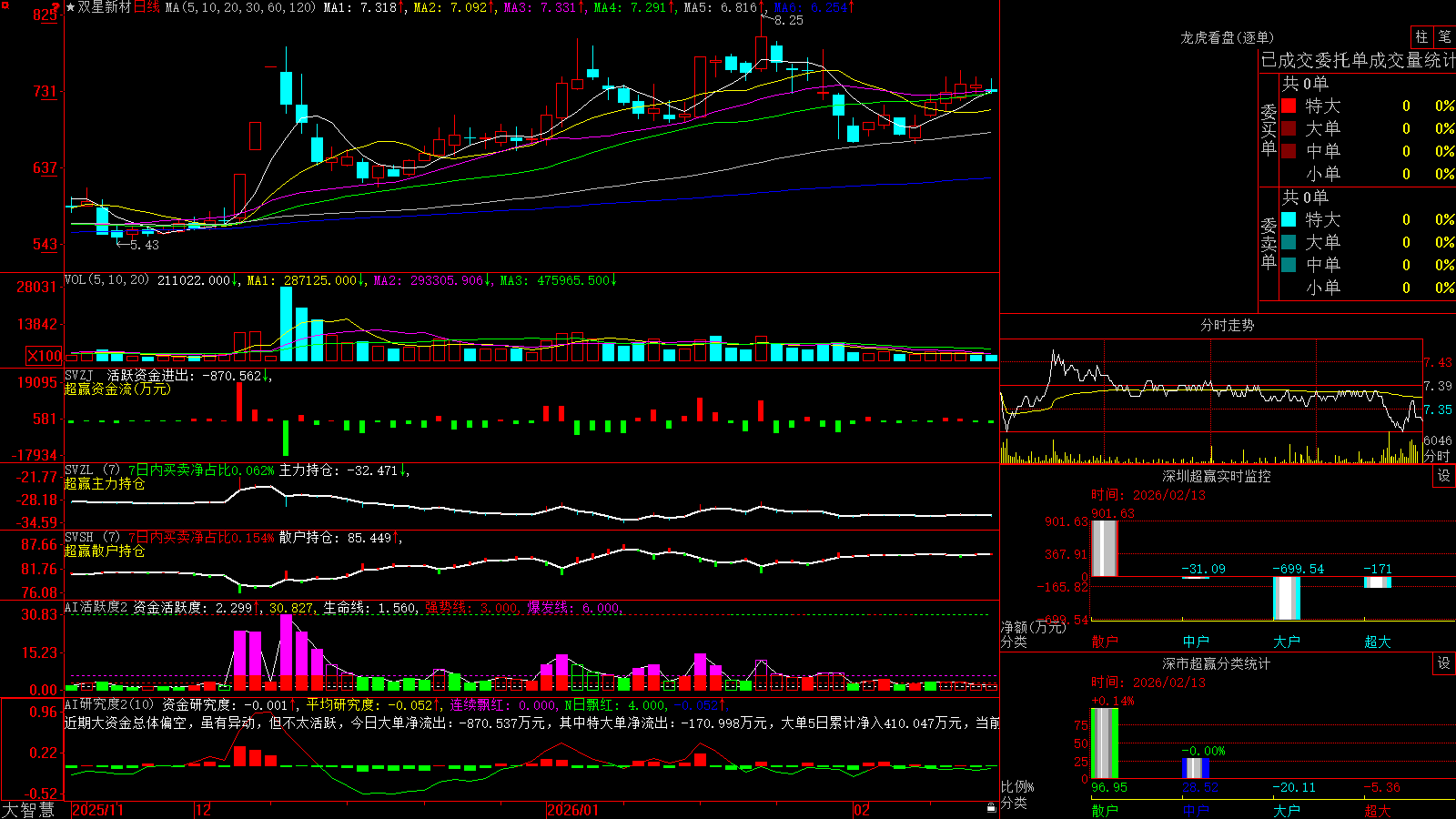1456x819 pixels.
Task: Click 小单 row in 委卖单 section
Action: point(1368,288)
